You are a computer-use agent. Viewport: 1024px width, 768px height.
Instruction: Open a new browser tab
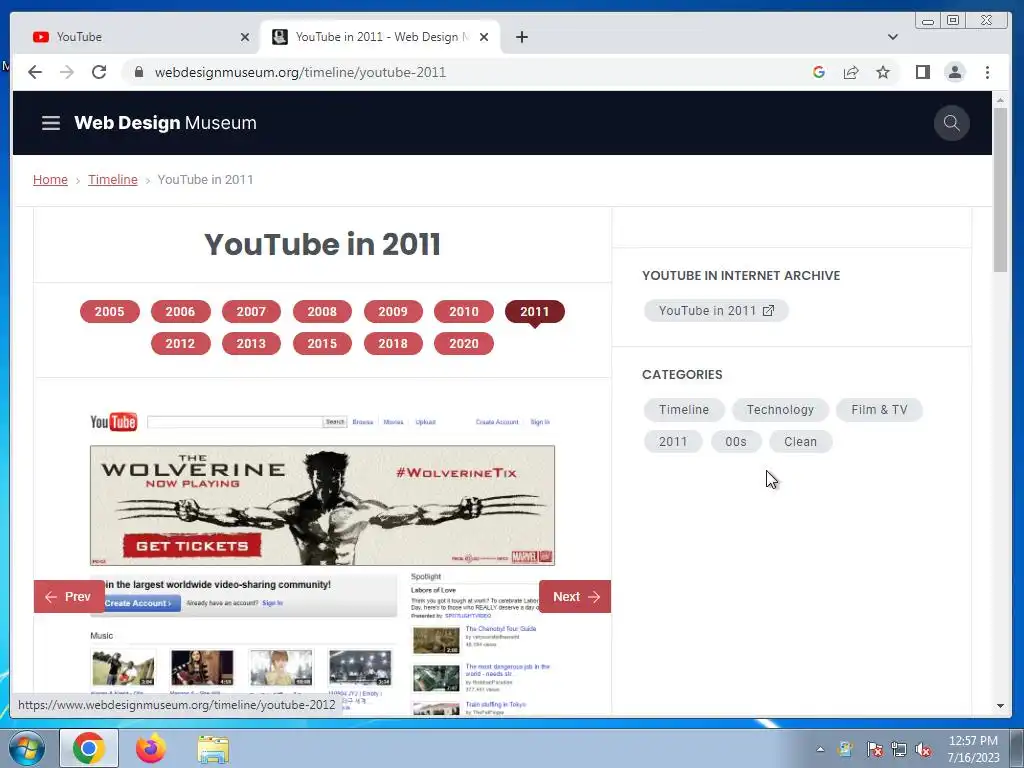coord(522,37)
